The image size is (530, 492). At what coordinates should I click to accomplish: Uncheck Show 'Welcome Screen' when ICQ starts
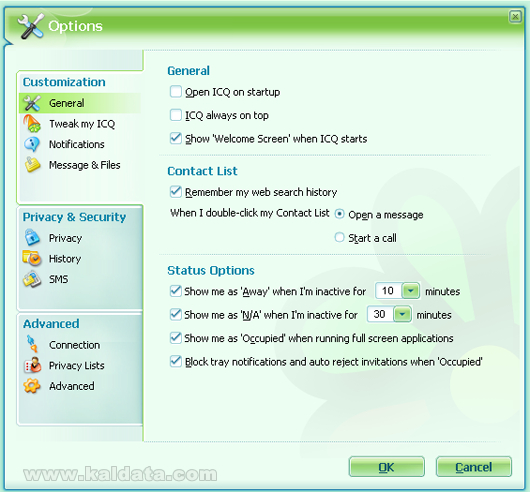tap(176, 138)
